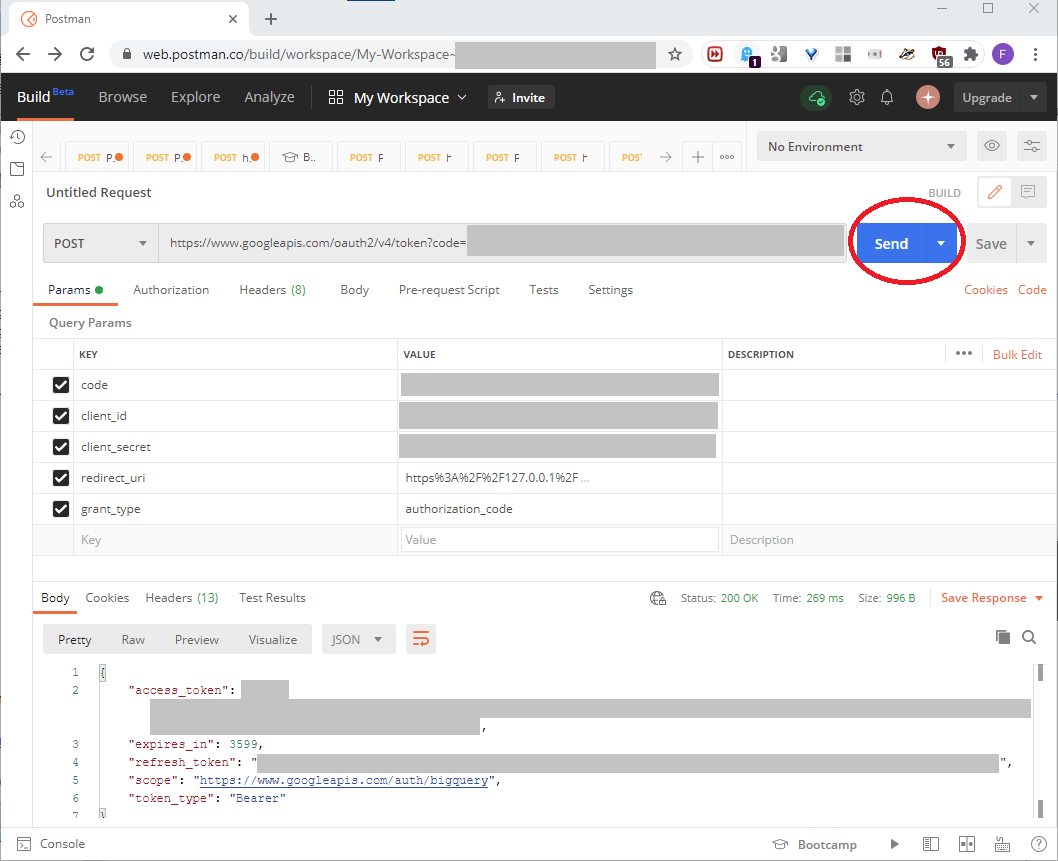The image size is (1058, 861).
Task: Uncheck the client_secret parameter checkbox
Action: [61, 447]
